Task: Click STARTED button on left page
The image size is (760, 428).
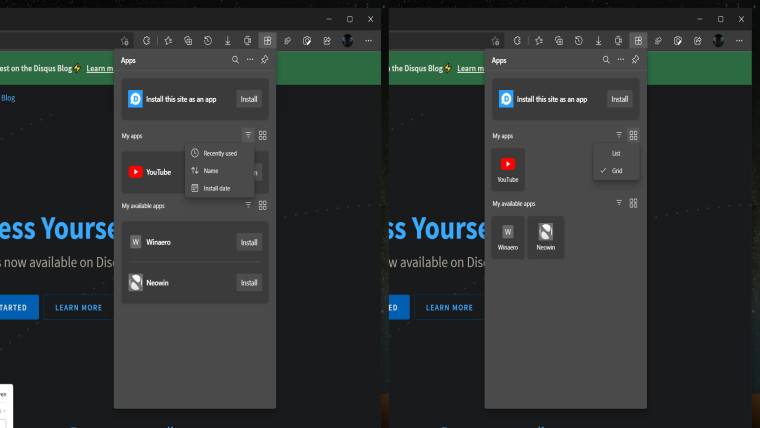Action: click(19, 307)
